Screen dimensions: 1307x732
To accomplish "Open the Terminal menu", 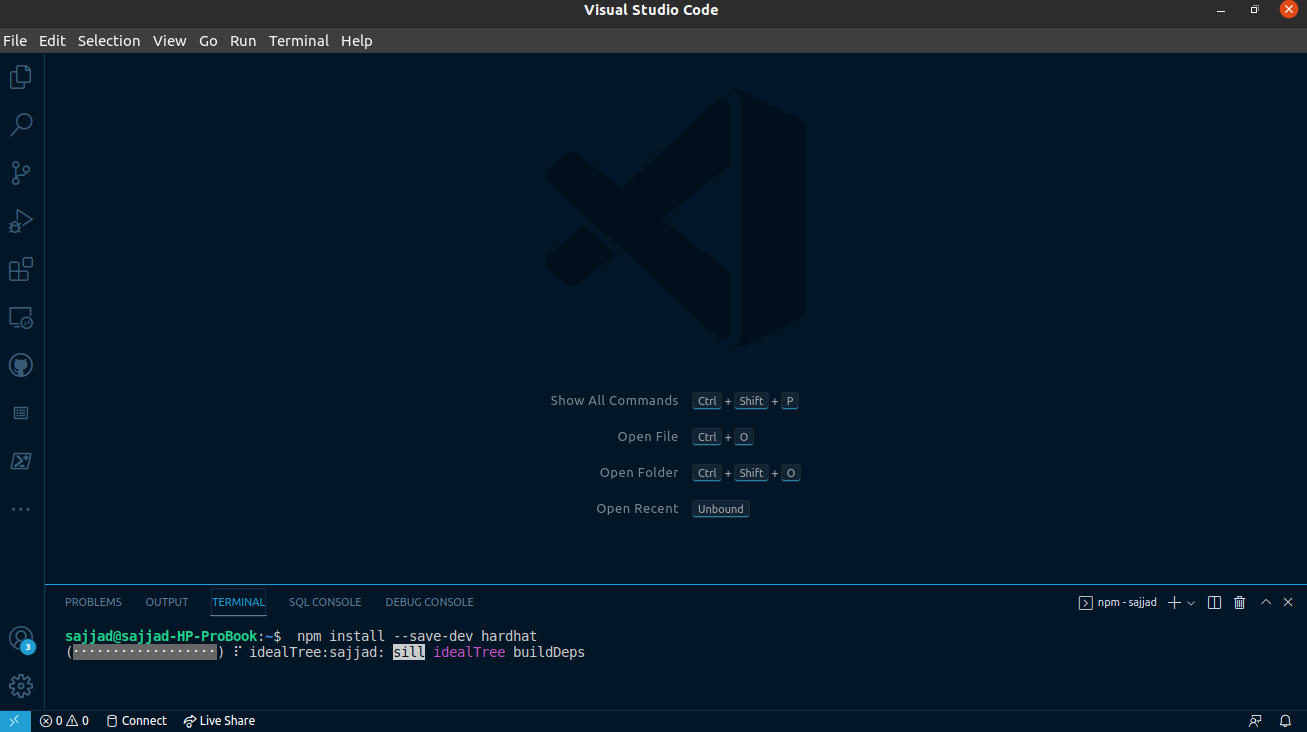I will click(298, 41).
